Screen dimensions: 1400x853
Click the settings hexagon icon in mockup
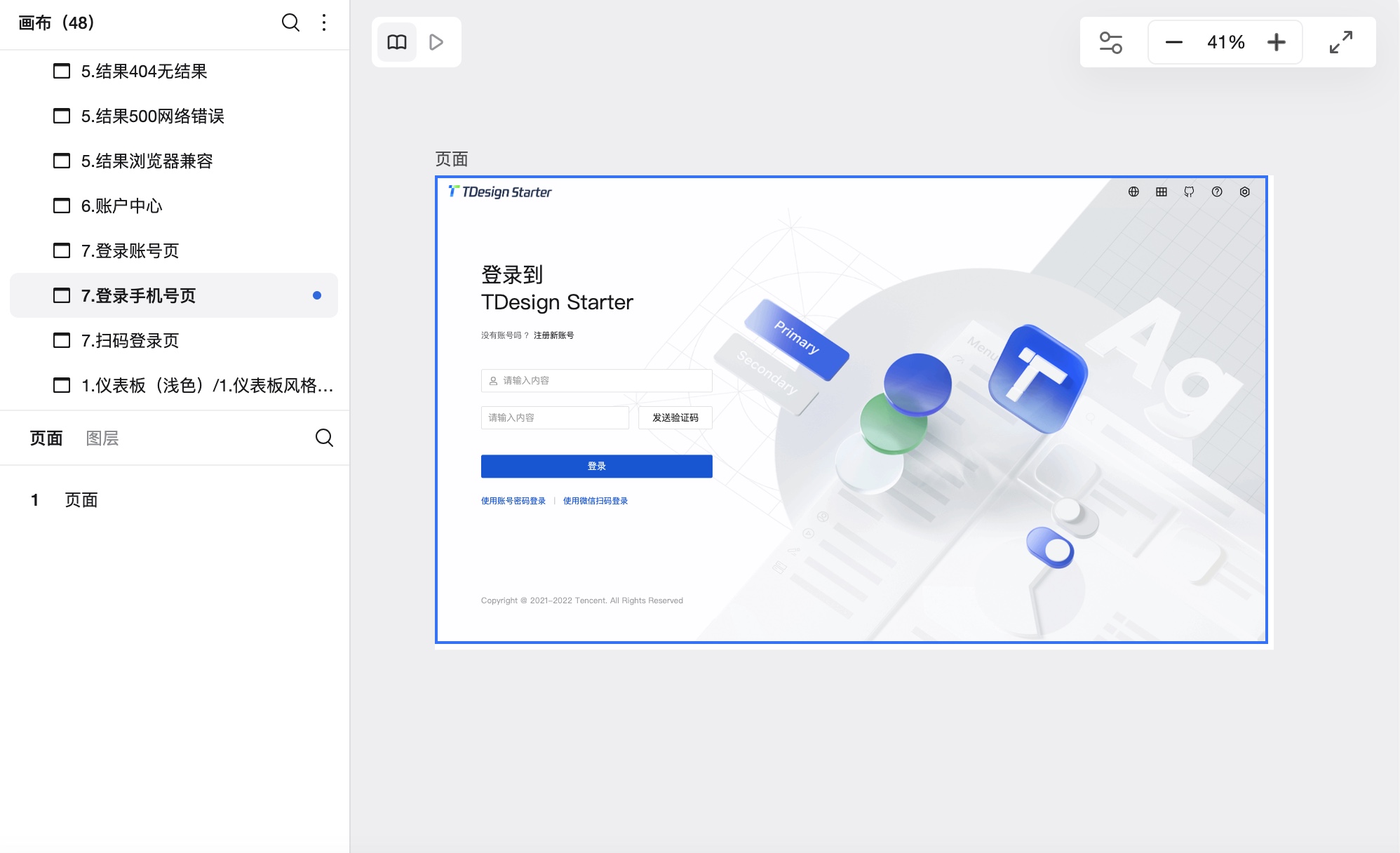1244,192
